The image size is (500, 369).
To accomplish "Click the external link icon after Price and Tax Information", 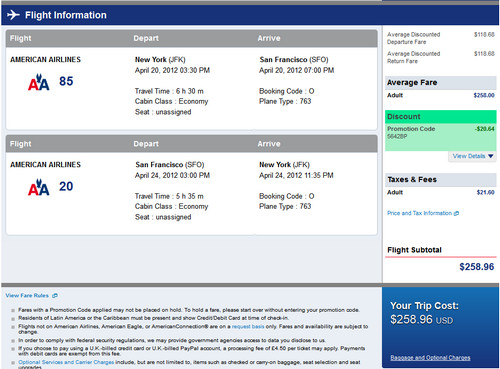I will (x=457, y=213).
